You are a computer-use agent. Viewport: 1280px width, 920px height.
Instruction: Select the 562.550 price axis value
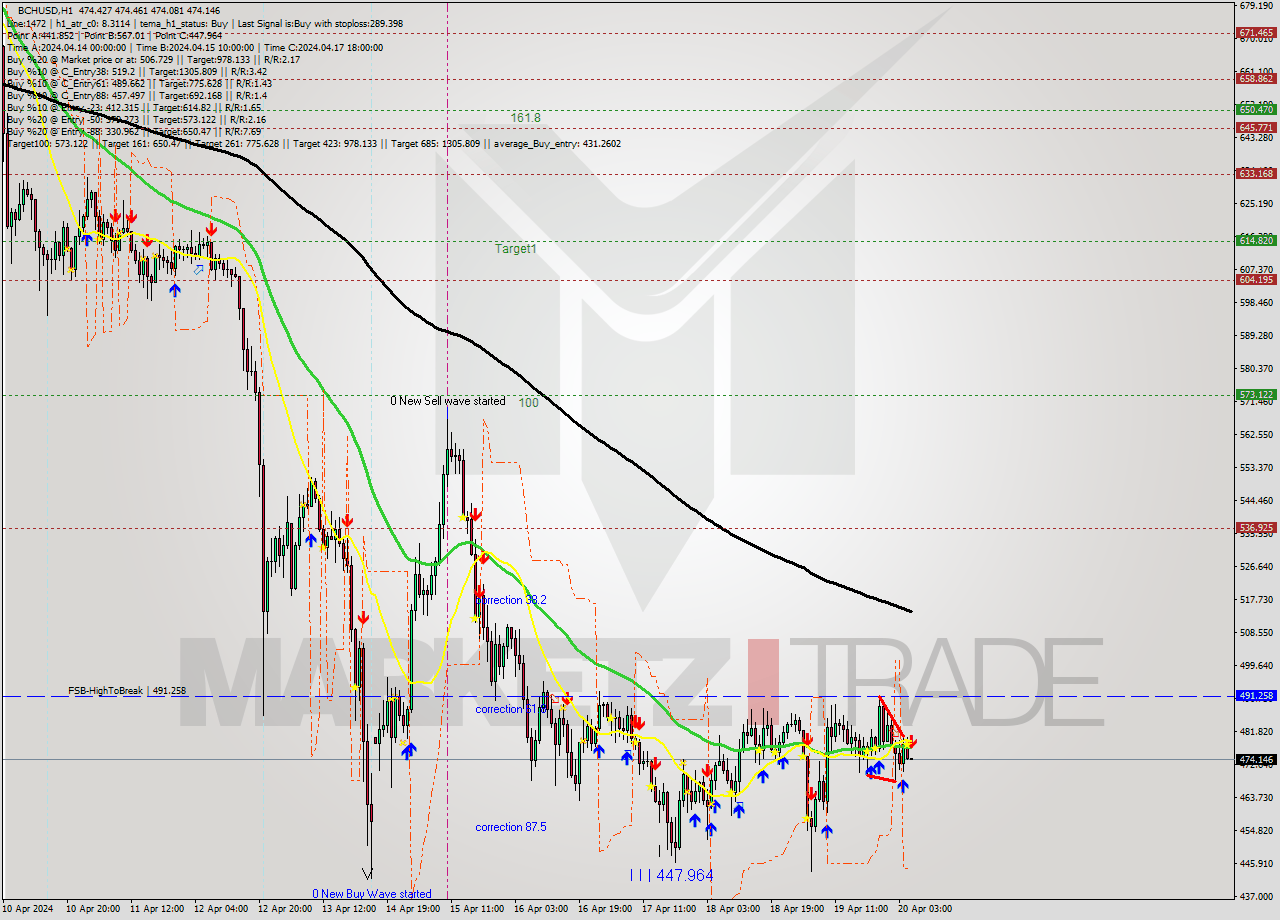1255,435
